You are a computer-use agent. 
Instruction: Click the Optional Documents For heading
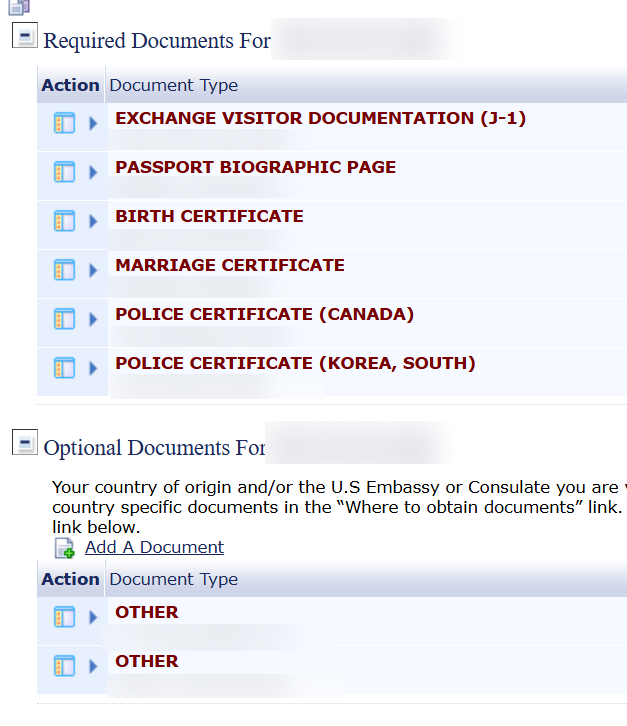click(154, 448)
